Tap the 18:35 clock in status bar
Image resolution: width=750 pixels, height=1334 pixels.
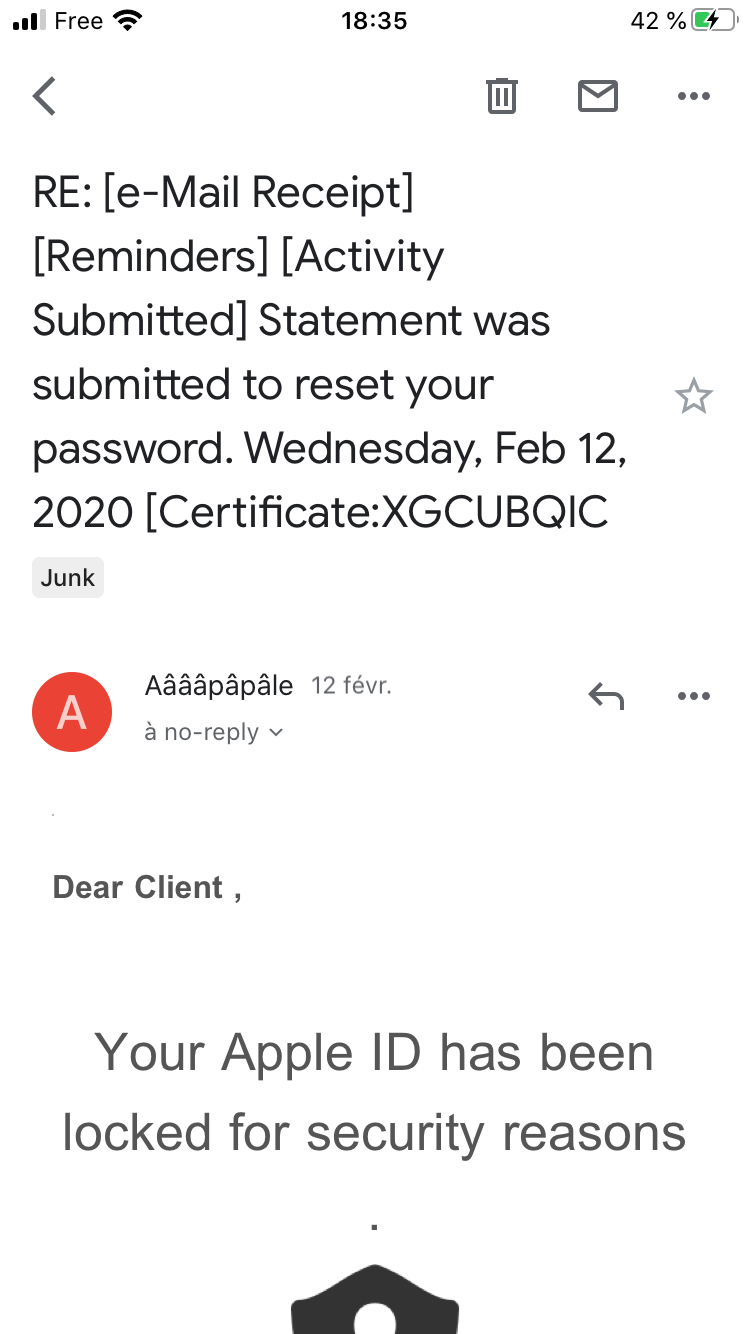(374, 21)
